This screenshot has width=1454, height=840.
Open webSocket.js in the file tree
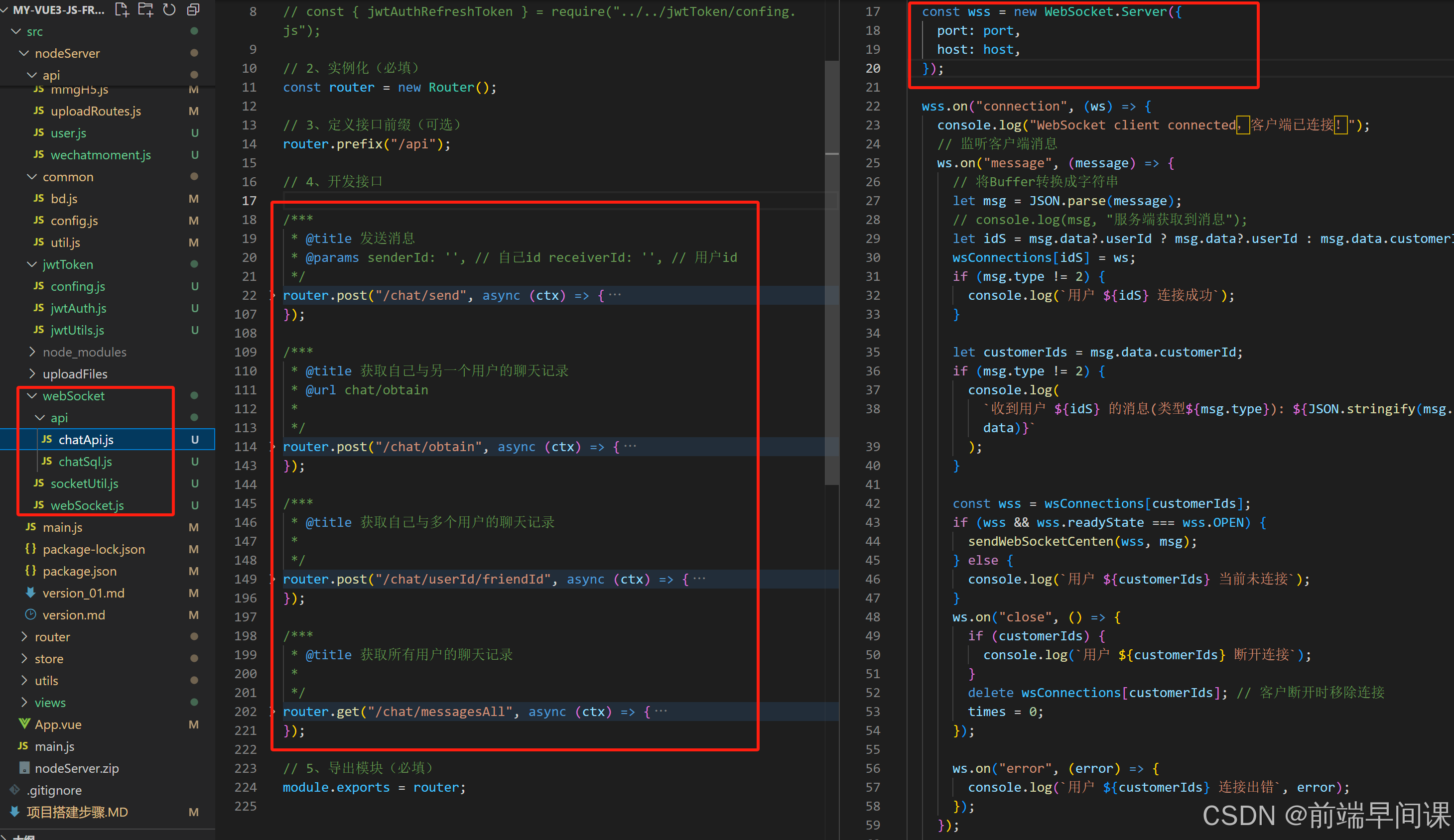[87, 505]
